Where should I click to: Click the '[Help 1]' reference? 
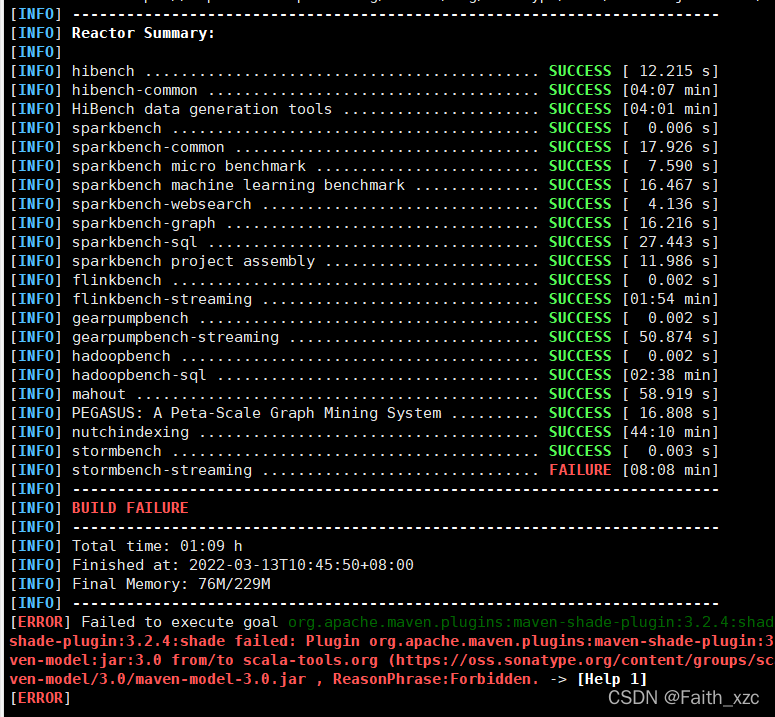(612, 679)
